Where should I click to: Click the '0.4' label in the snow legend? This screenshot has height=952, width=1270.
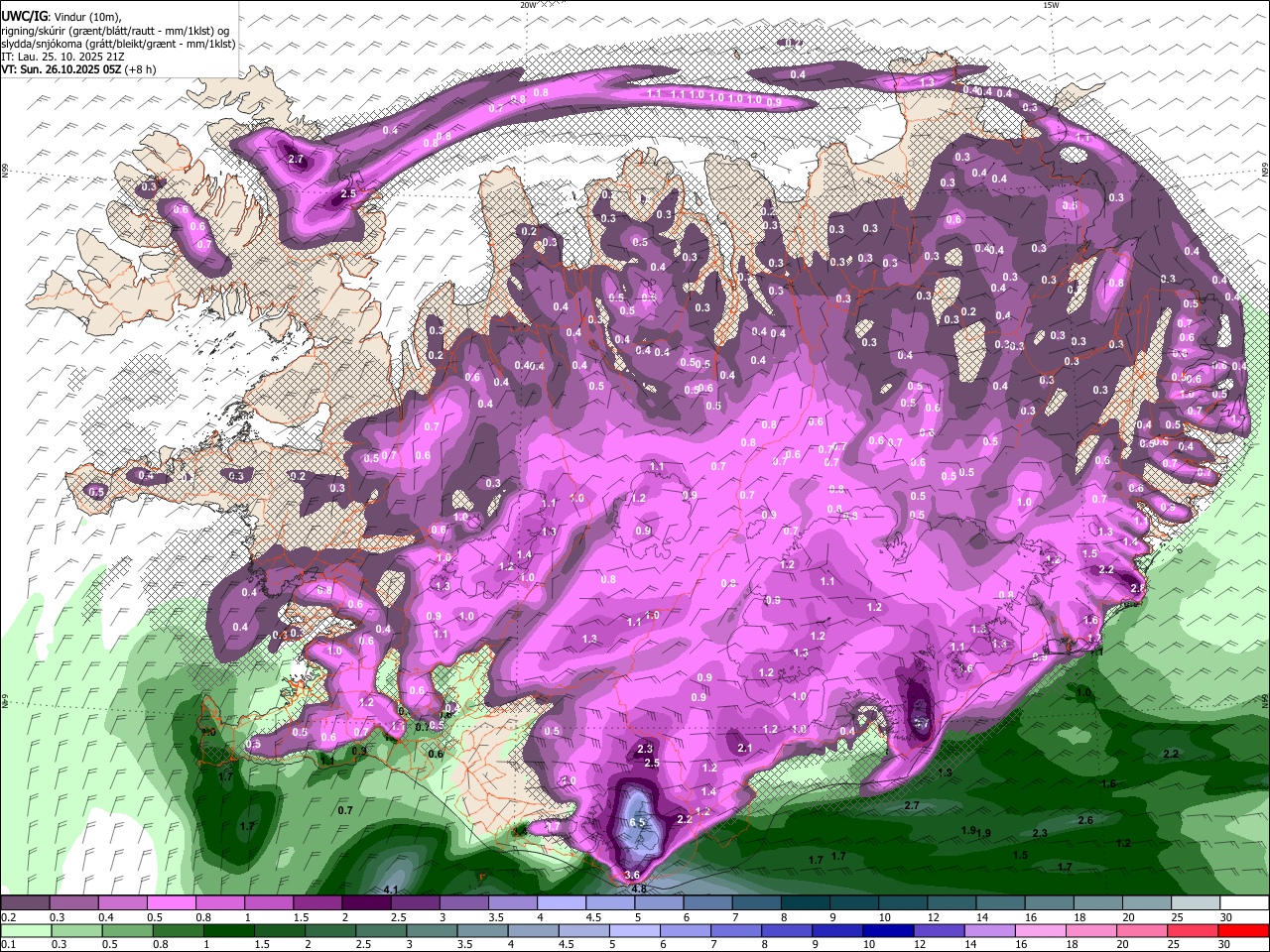[106, 918]
